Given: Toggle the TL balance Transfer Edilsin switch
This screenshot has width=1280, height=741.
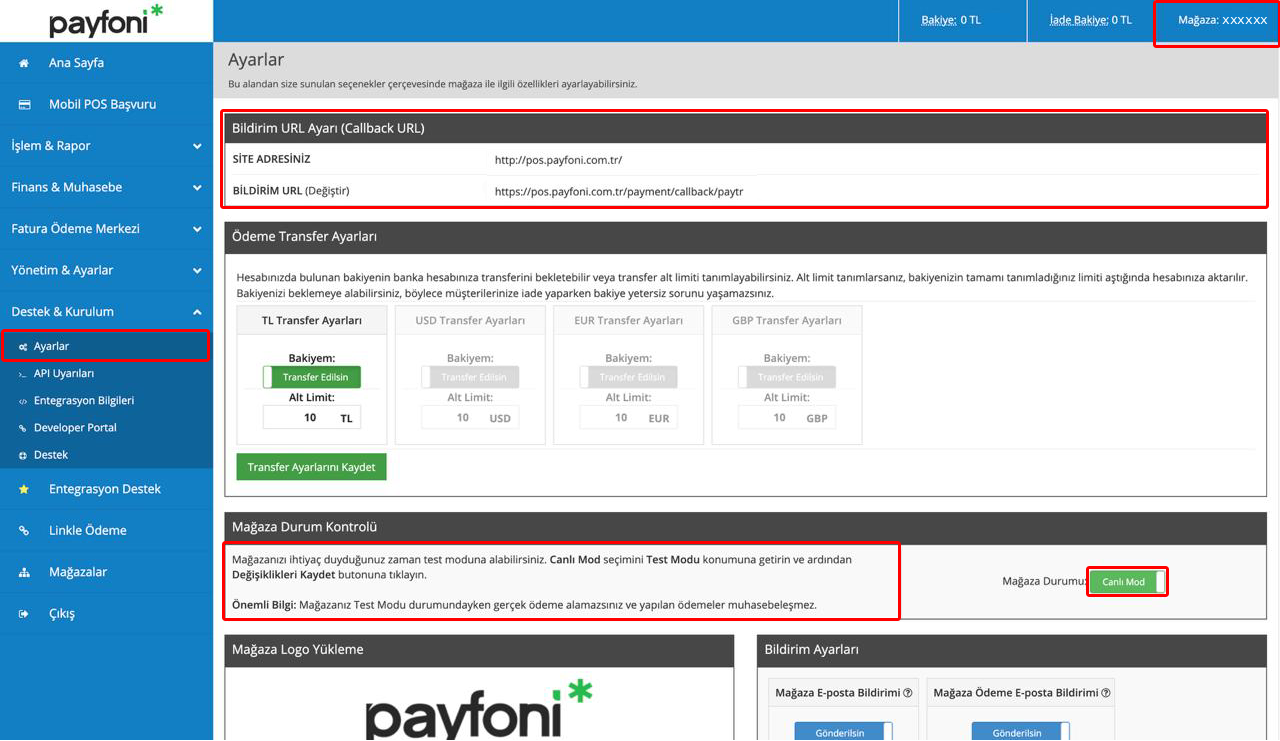Looking at the screenshot, I should pyautogui.click(x=312, y=377).
